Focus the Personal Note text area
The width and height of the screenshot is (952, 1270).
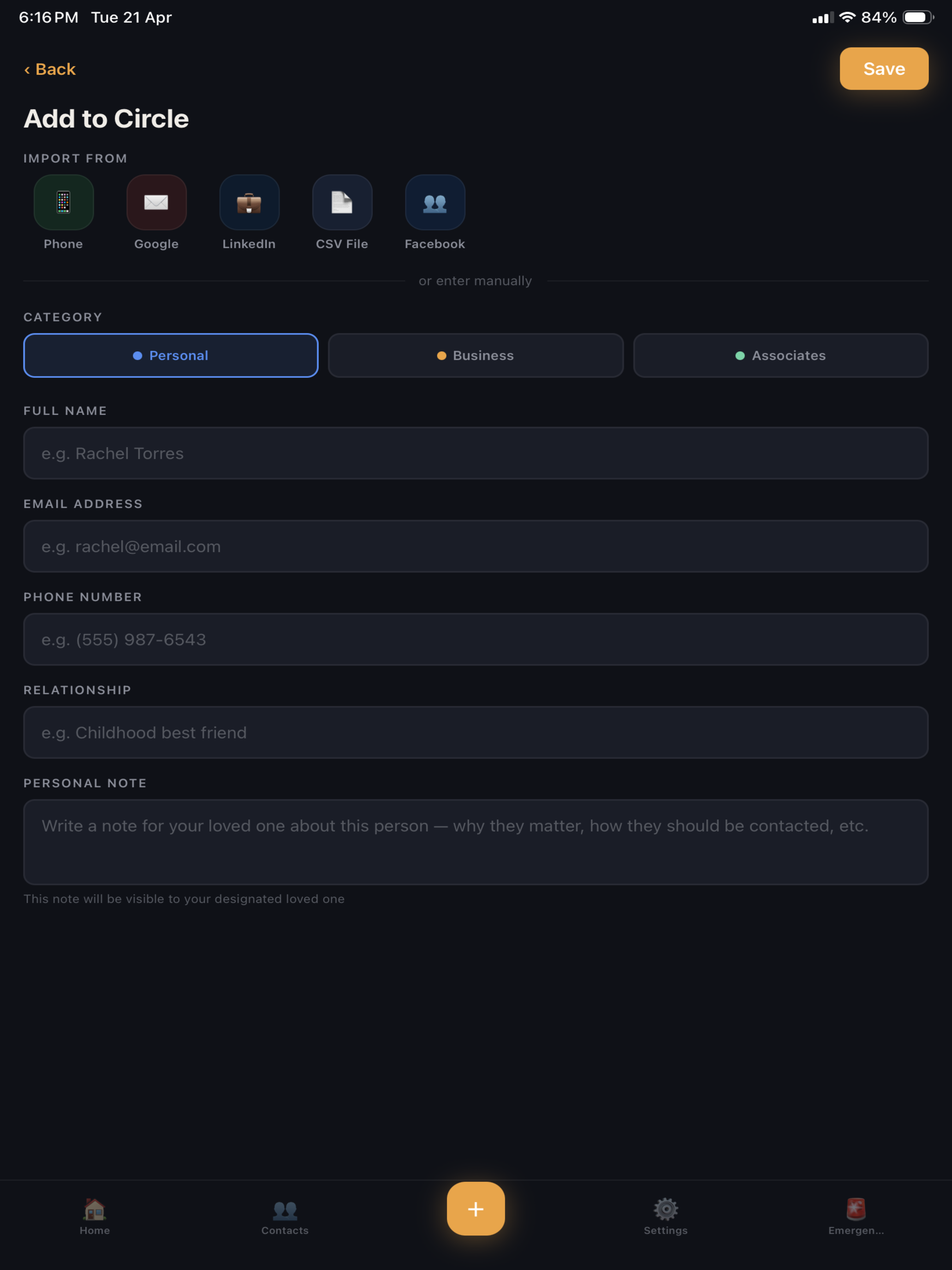click(476, 842)
